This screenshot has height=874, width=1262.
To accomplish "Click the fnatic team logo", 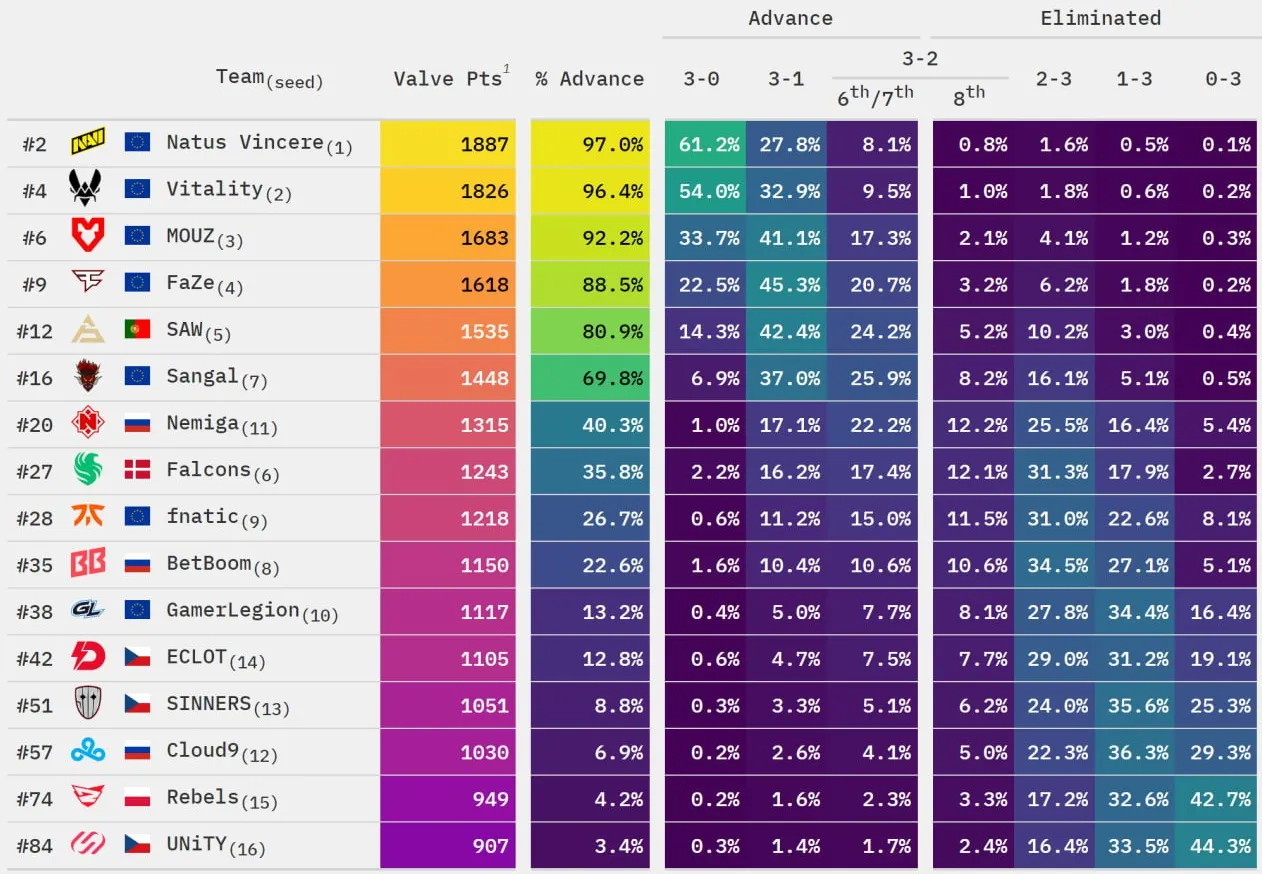I will [x=88, y=517].
